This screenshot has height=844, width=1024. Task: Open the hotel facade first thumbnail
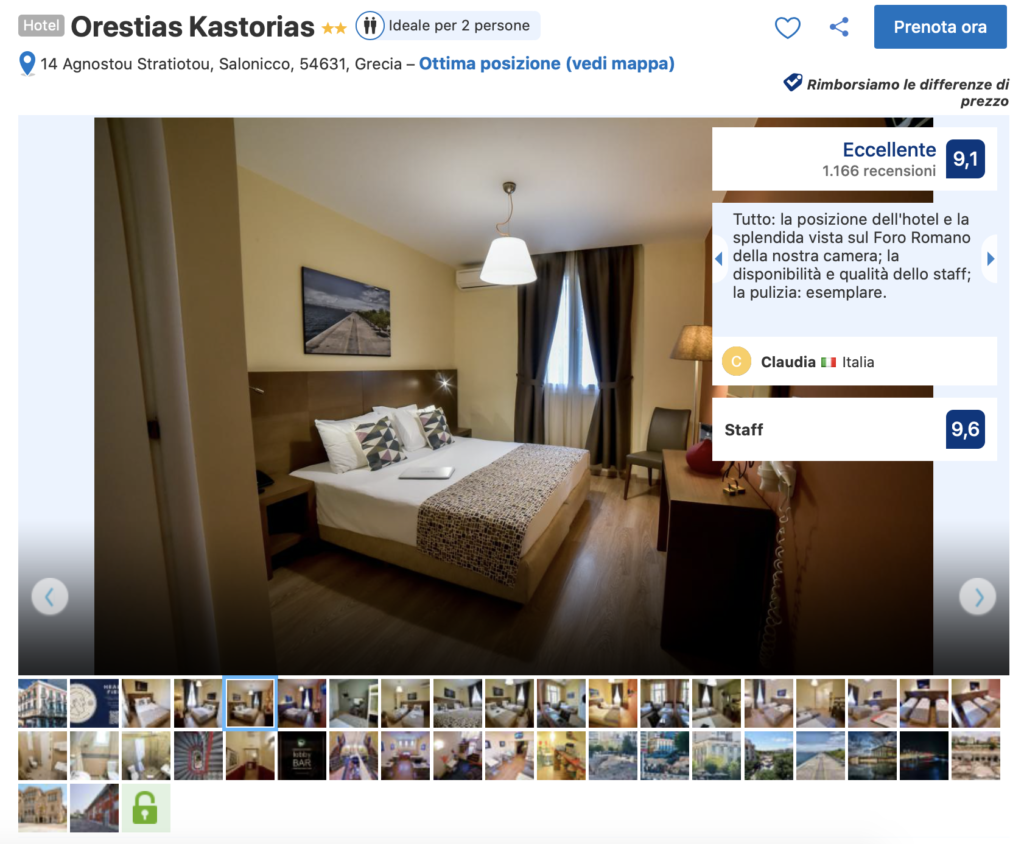coord(42,703)
